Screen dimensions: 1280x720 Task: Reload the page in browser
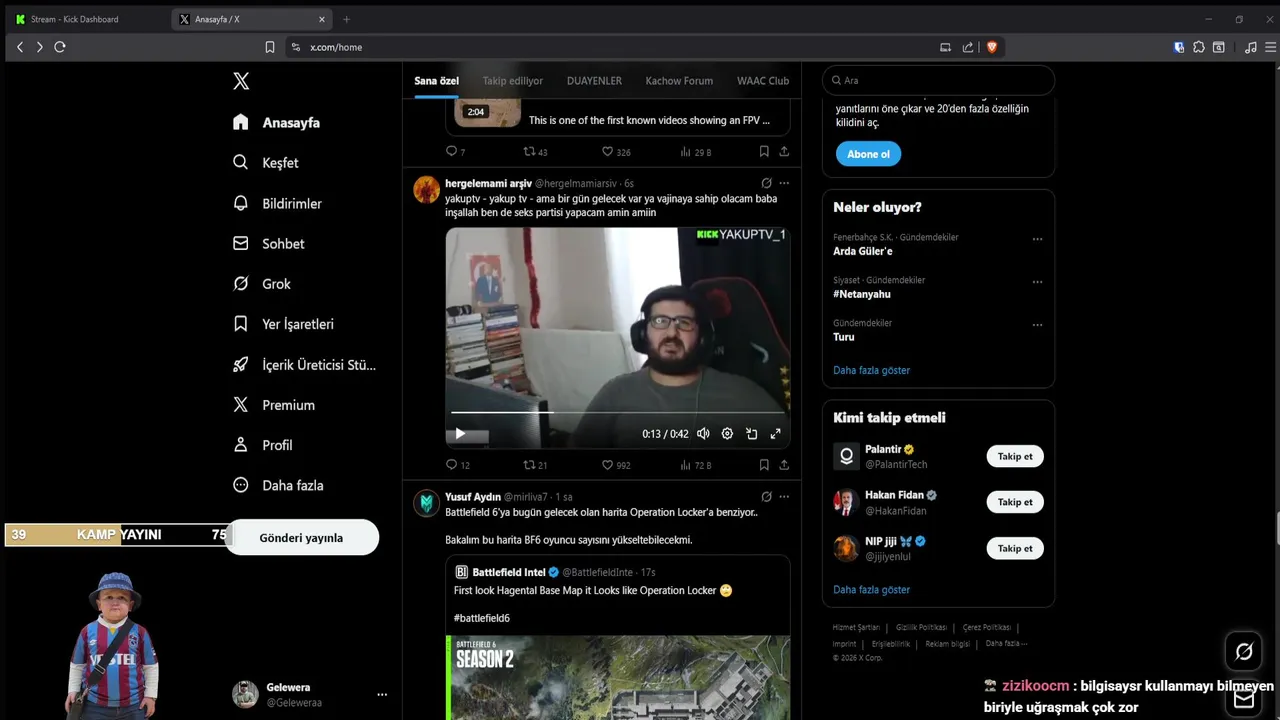(60, 47)
